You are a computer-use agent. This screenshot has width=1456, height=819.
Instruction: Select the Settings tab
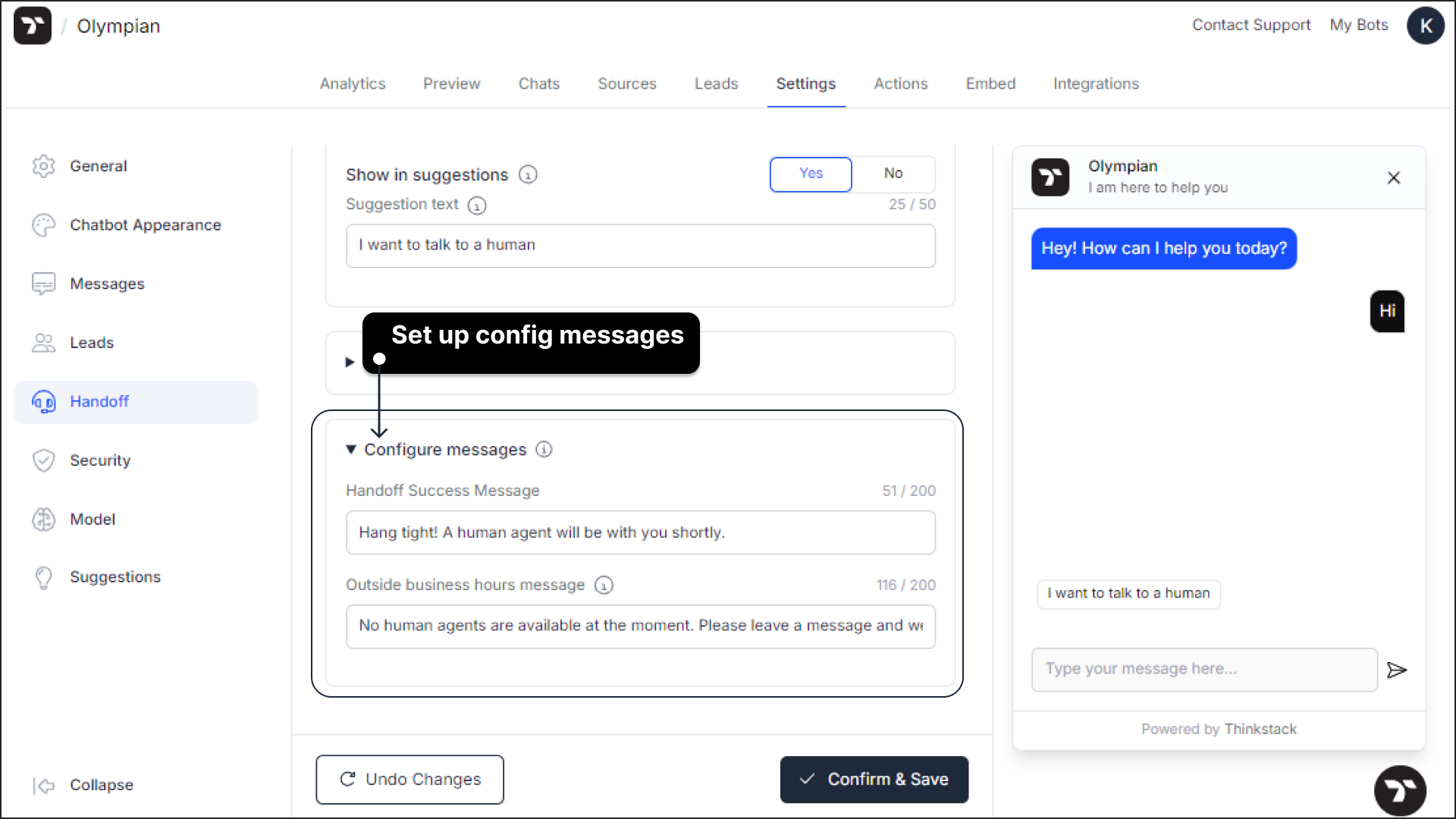tap(806, 84)
